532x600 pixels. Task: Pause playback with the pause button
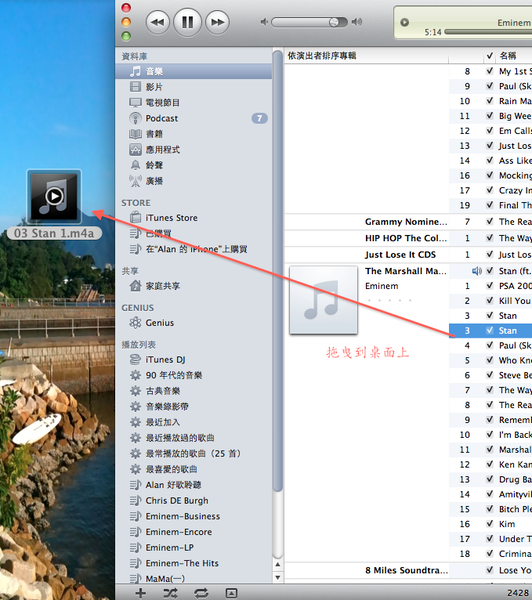[x=188, y=22]
